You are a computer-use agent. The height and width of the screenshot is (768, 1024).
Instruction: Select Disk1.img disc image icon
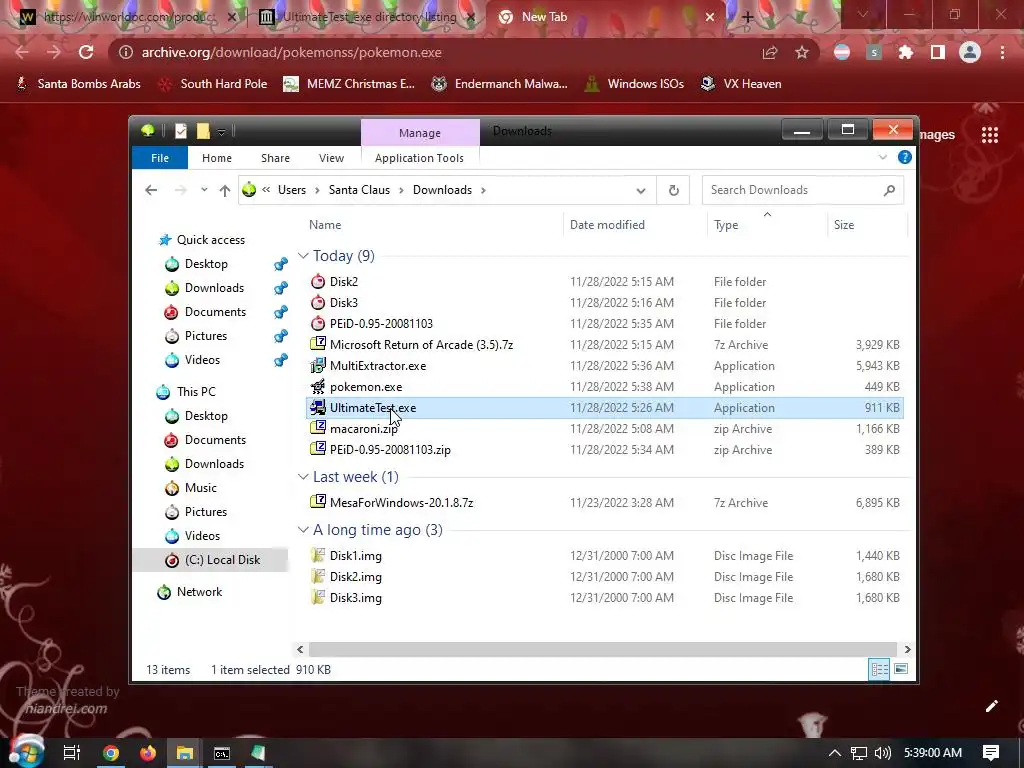coord(318,556)
